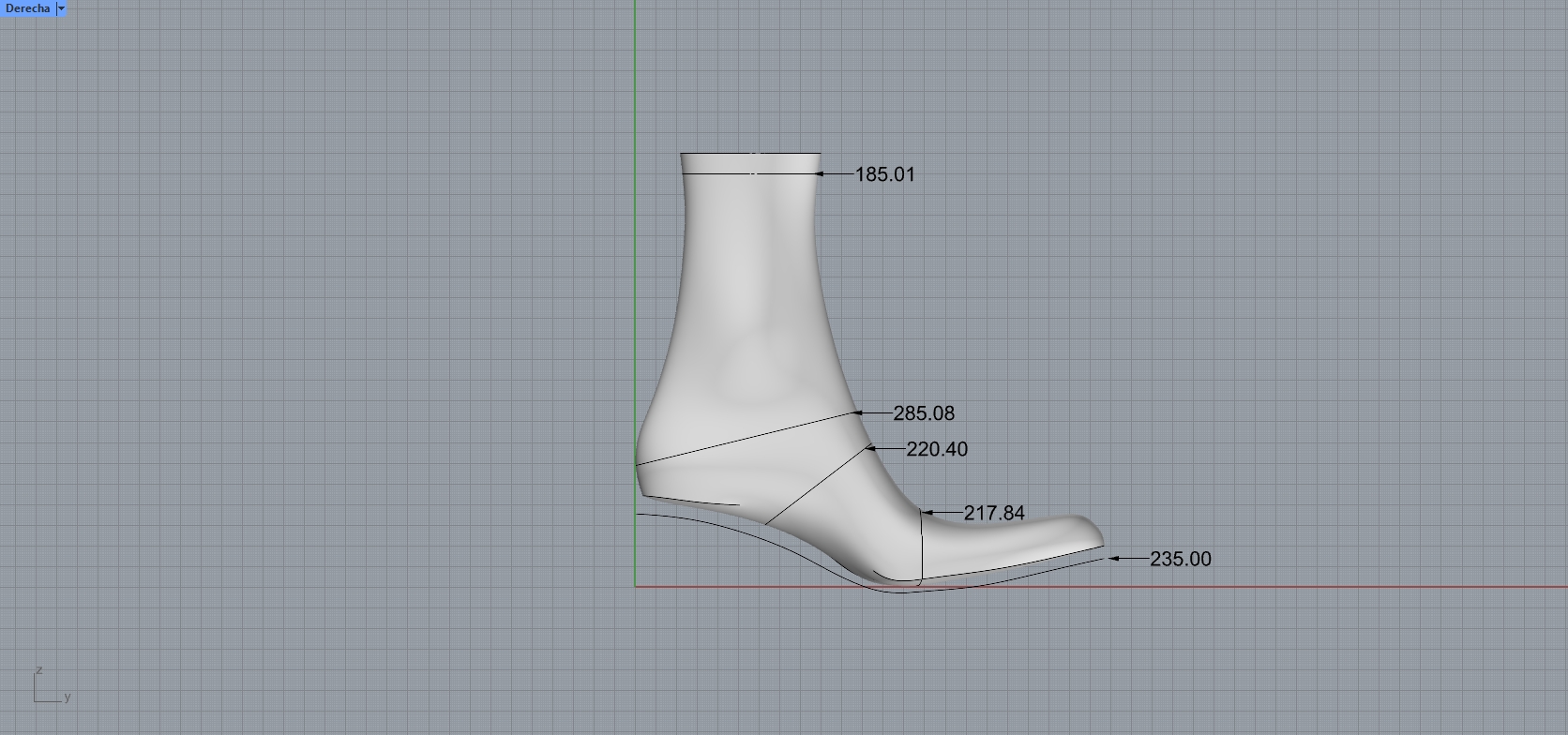
Task: Click the arrowhead beside the 217.84 label
Action: pos(927,513)
